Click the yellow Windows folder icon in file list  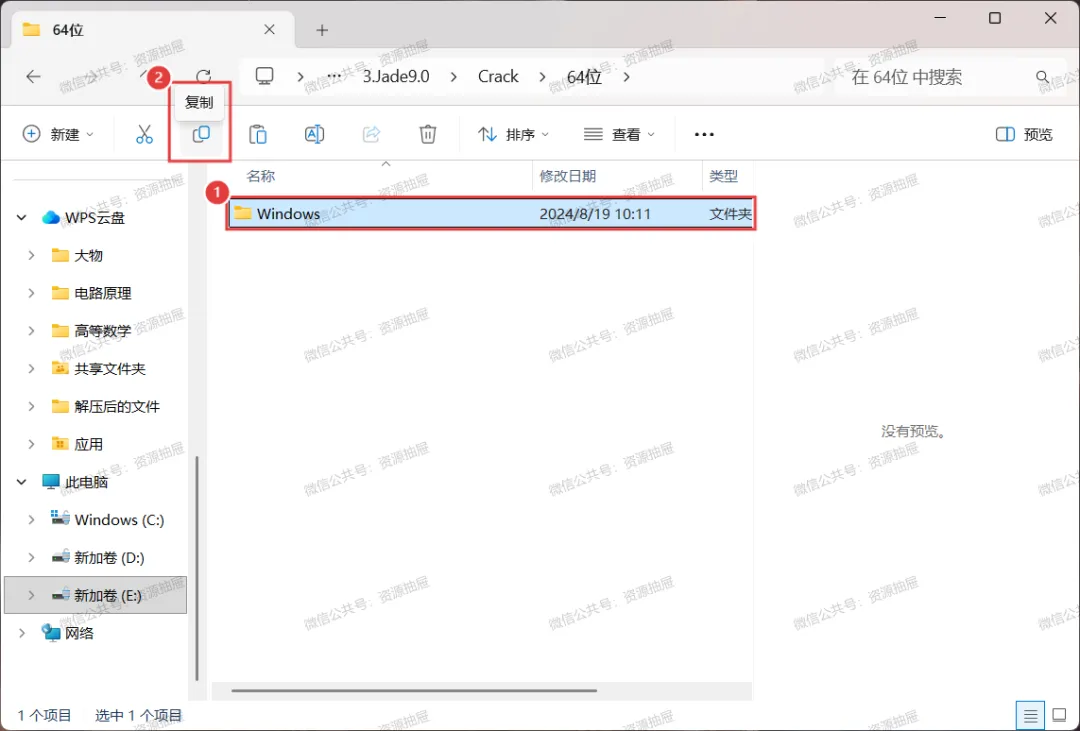click(x=242, y=213)
